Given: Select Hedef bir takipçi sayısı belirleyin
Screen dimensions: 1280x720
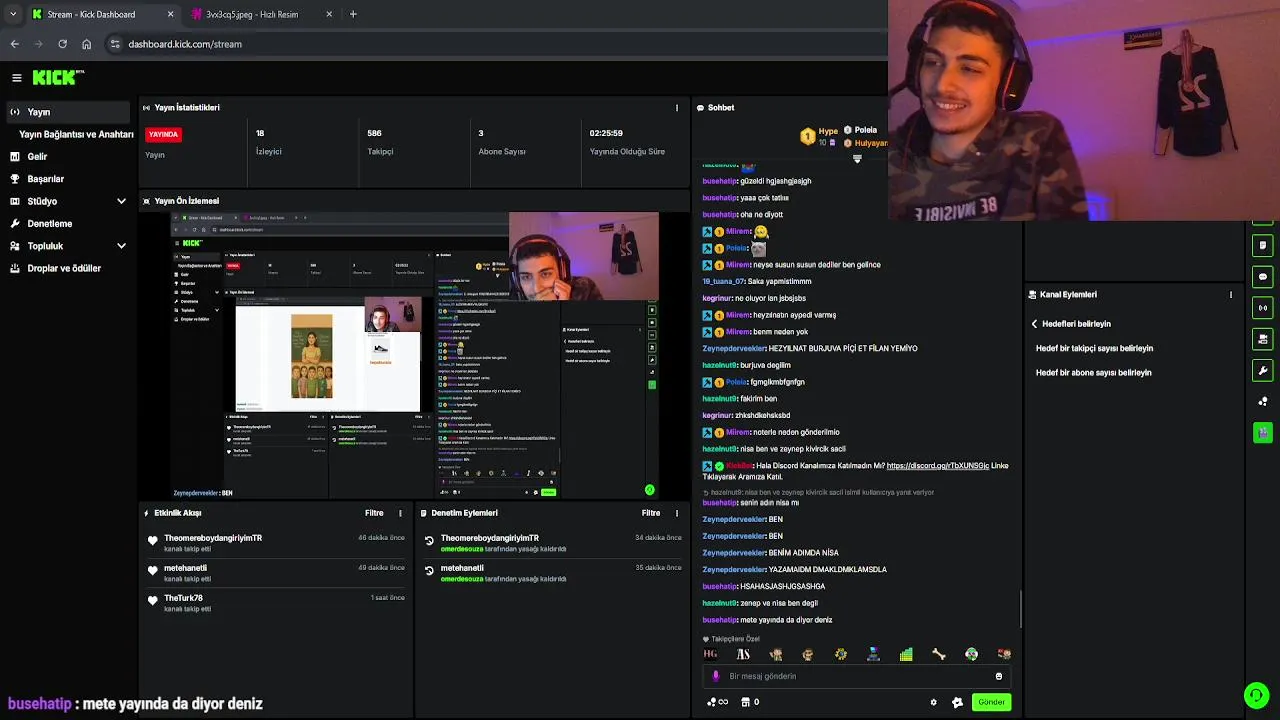Looking at the screenshot, I should (1094, 349).
